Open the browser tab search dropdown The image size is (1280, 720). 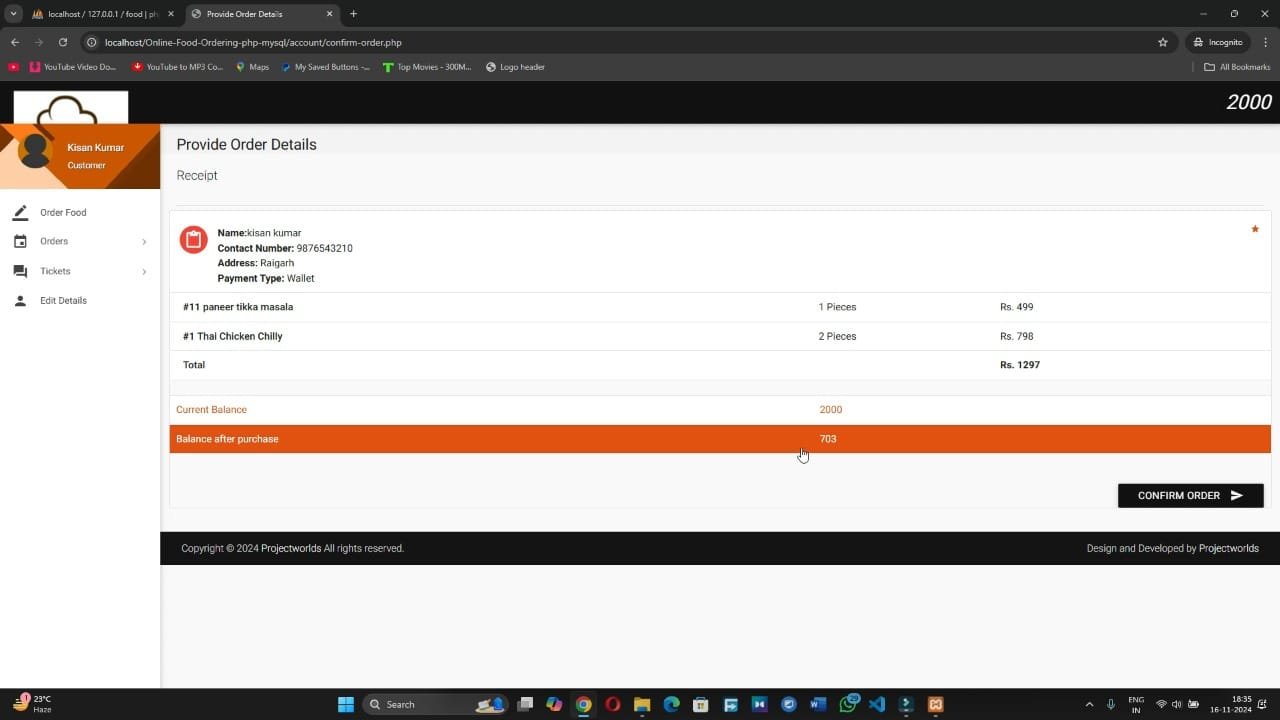[14, 14]
